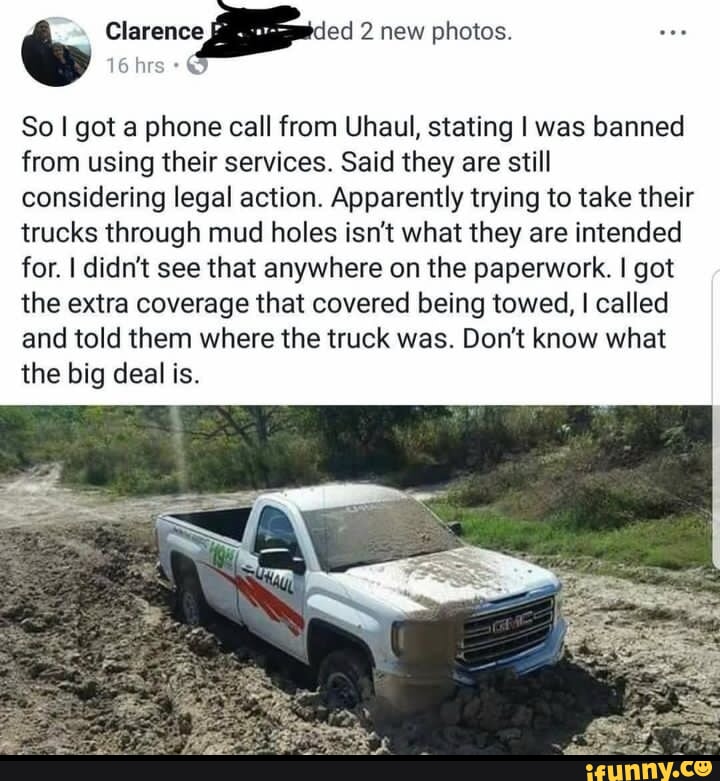Viewport: 720px width, 781px height.
Task: Open the muddy truck photo
Action: coord(356,580)
